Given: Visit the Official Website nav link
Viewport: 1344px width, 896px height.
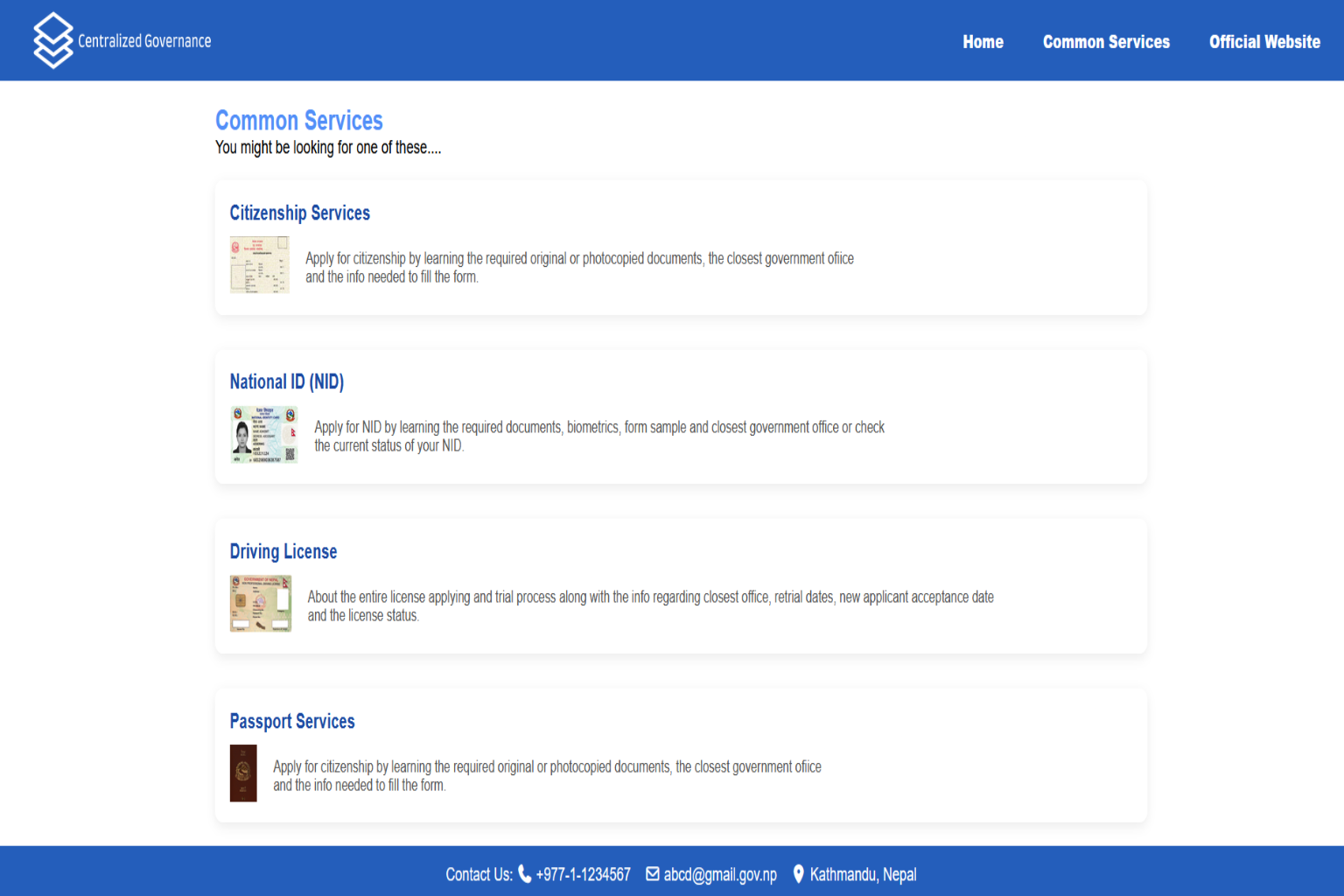Looking at the screenshot, I should click(1264, 42).
